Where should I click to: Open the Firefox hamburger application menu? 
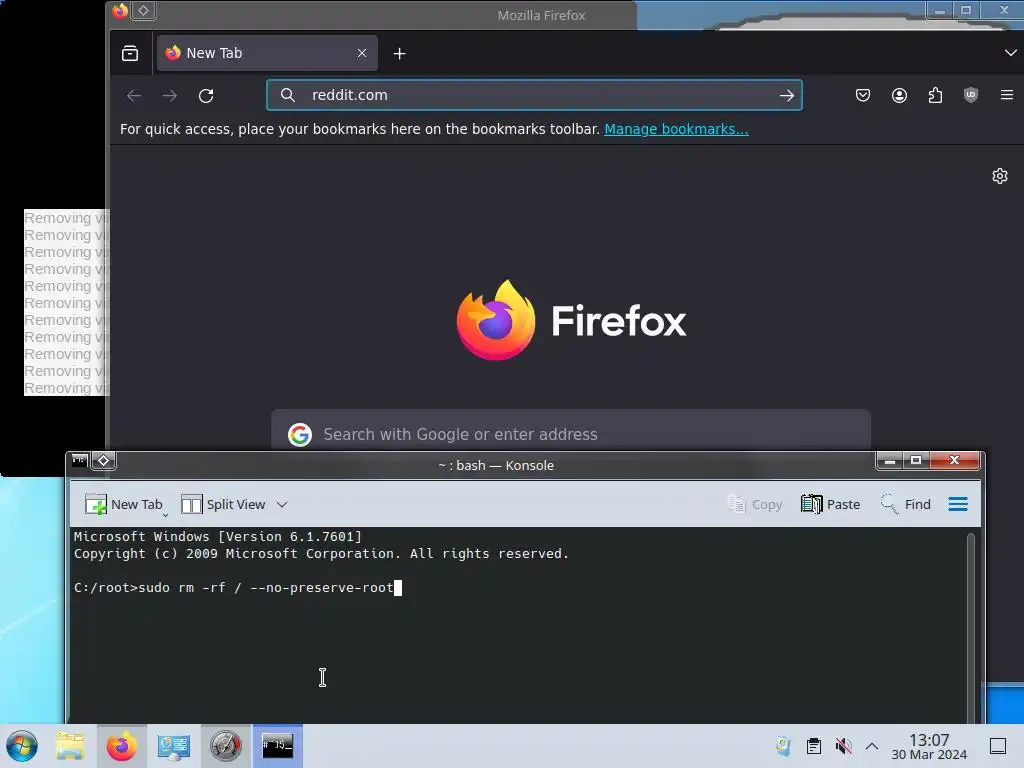click(x=1006, y=95)
